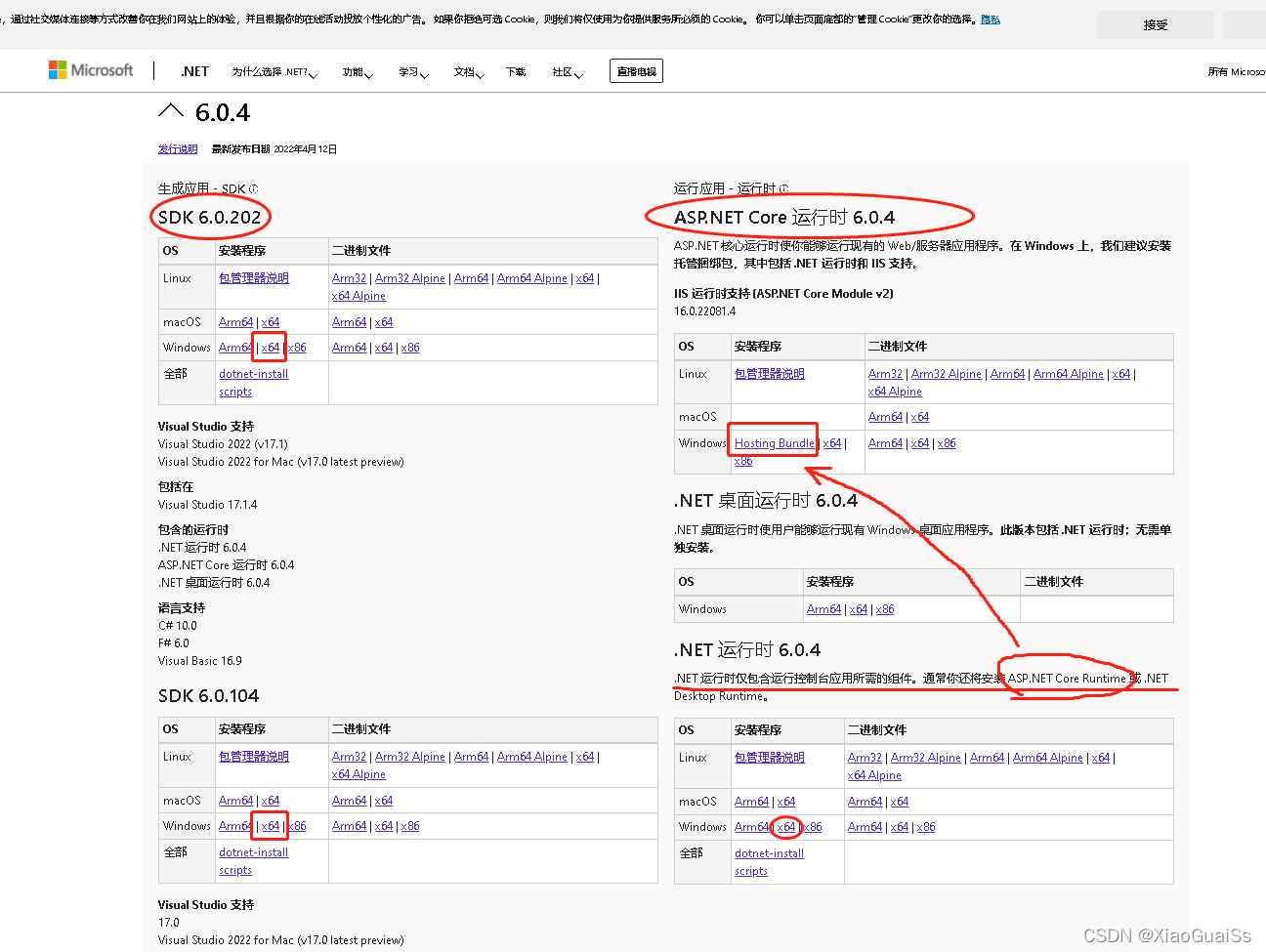
Task: Download SDK 6.0.104 Windows x64 installer
Action: point(271,826)
